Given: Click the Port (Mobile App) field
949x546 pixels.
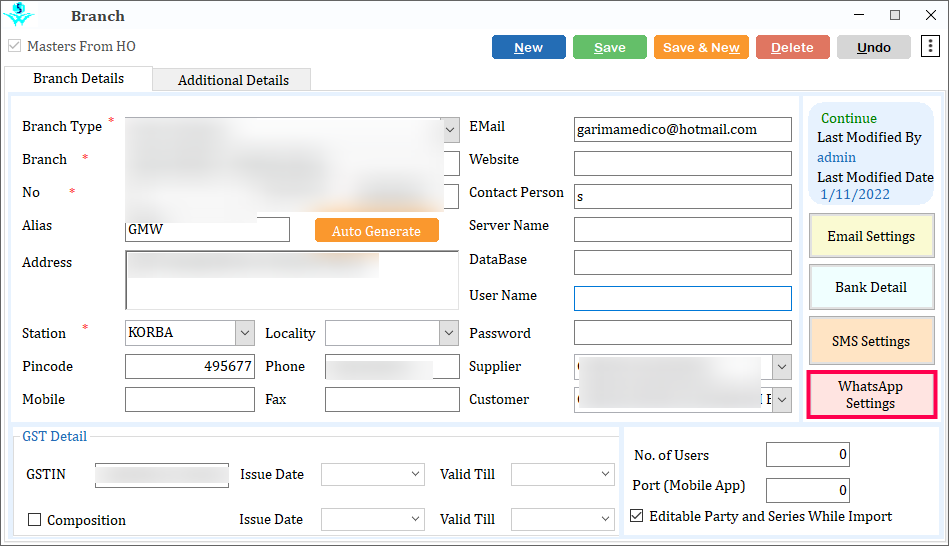Looking at the screenshot, I should coord(807,490).
